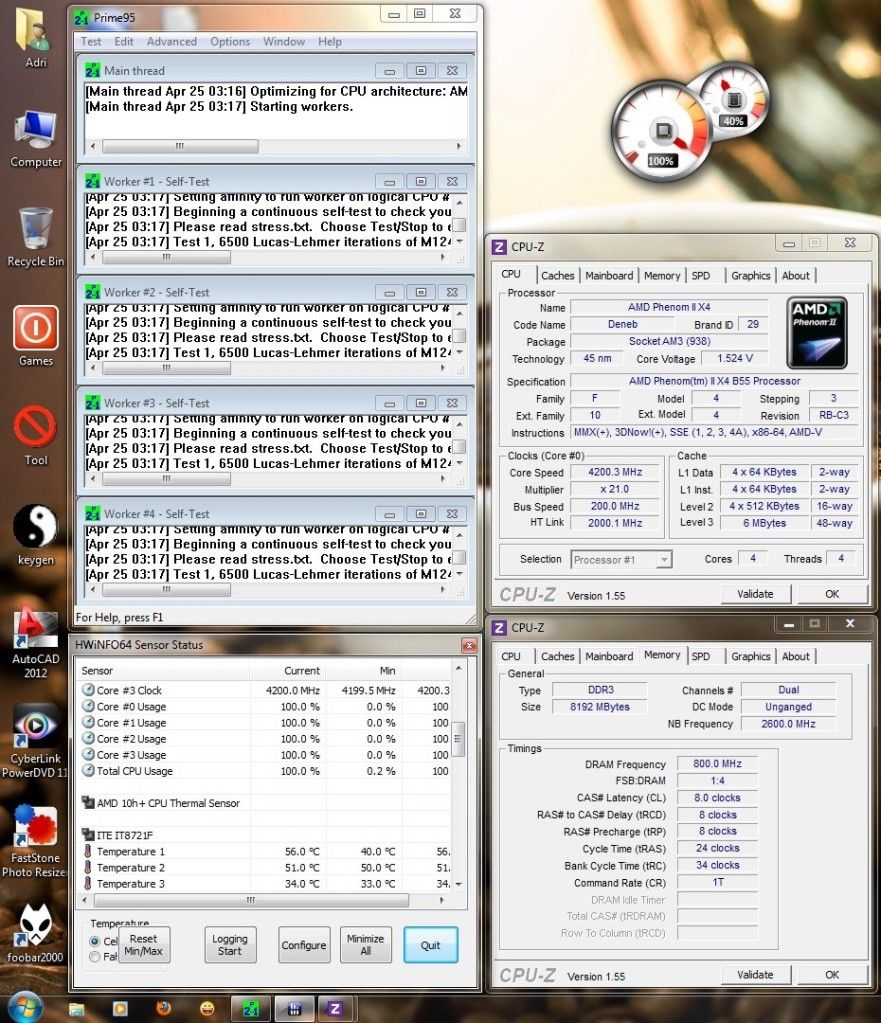Click the Worker #1 window icon

click(93, 181)
